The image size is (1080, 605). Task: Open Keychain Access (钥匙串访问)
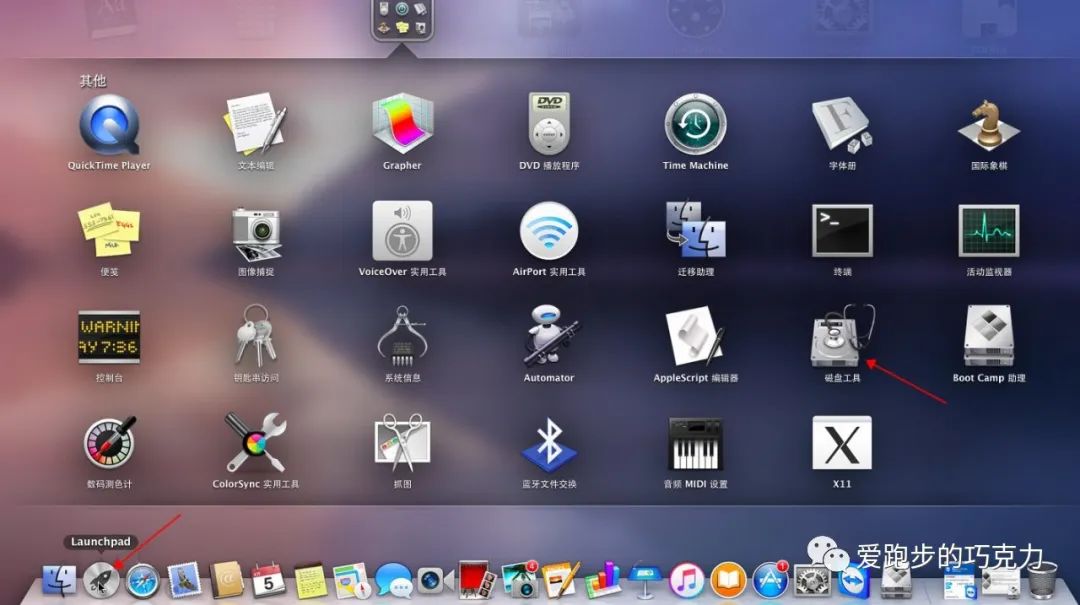pyautogui.click(x=255, y=337)
